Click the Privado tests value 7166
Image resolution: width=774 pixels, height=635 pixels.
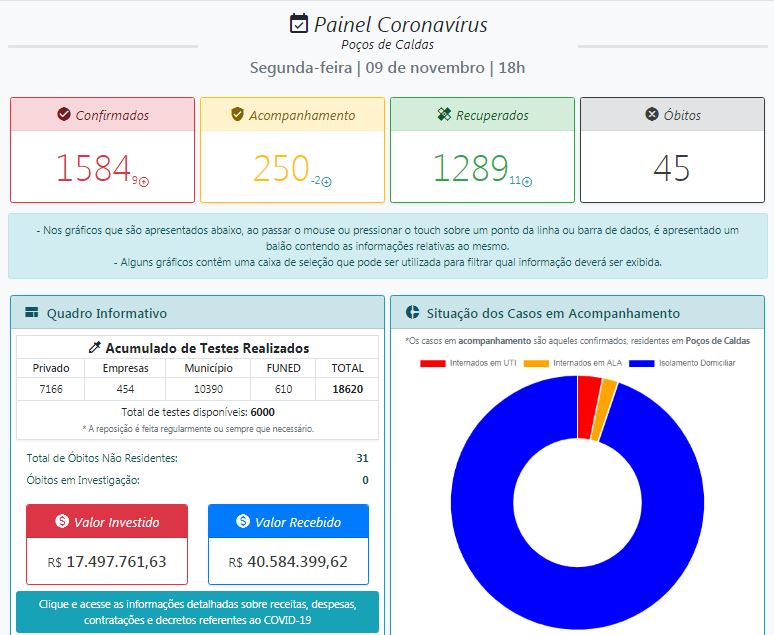51,389
